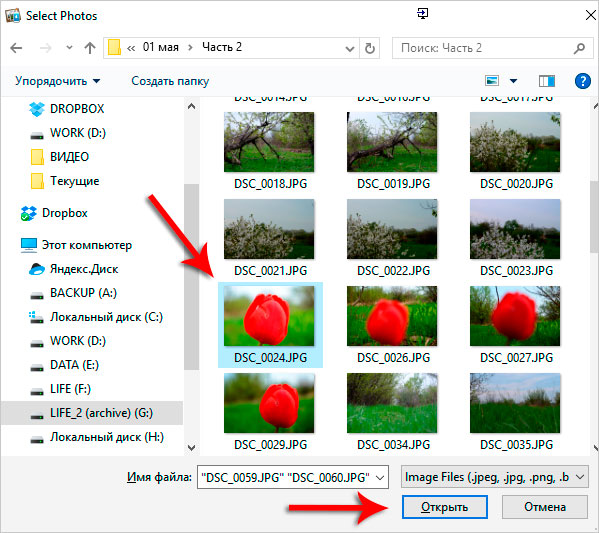Viewport: 599px width, 533px height.
Task: Open the recent locations dropdown arrow
Action: tap(69, 48)
